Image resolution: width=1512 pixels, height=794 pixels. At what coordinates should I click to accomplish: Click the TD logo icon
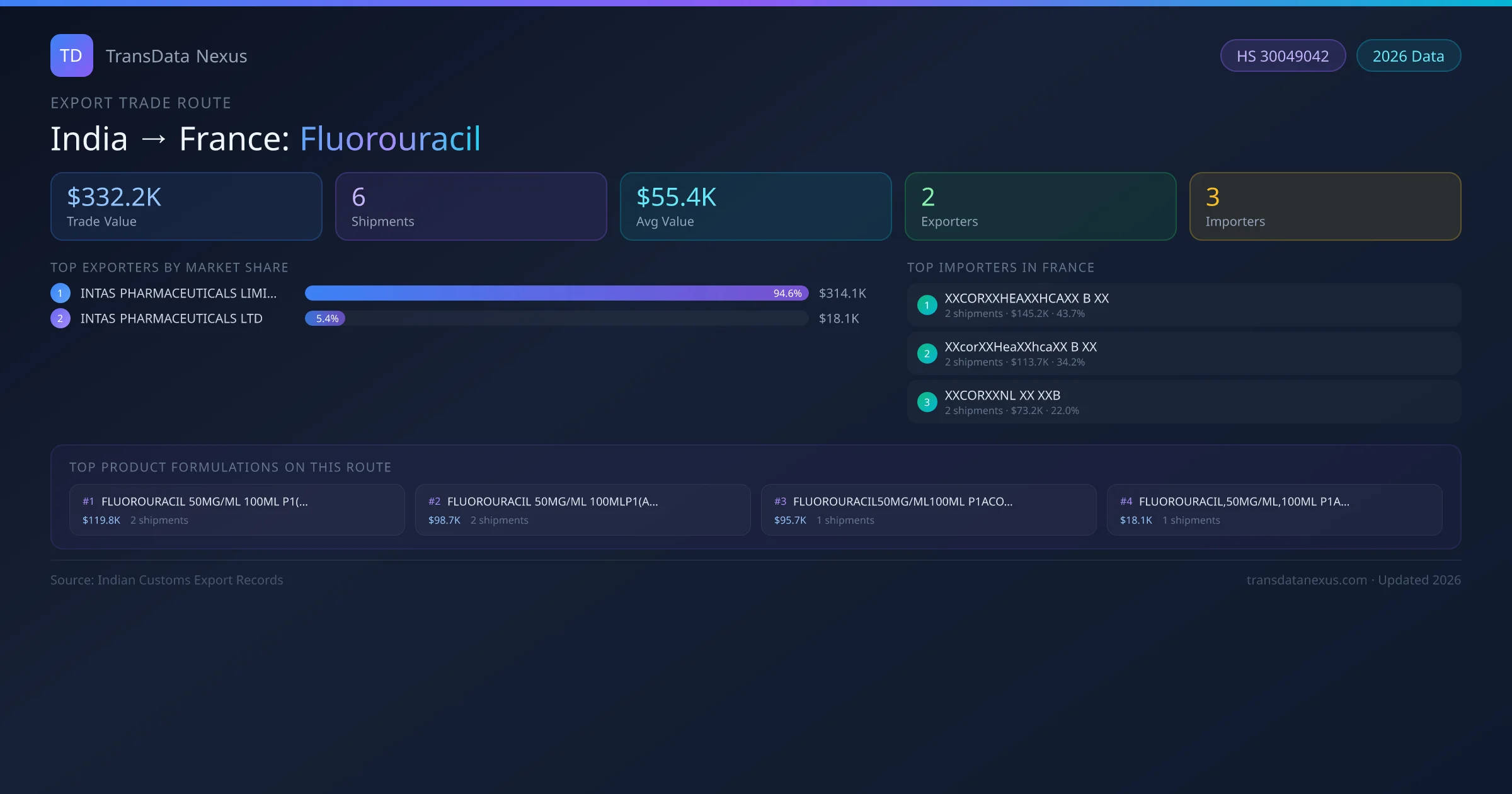(x=71, y=55)
